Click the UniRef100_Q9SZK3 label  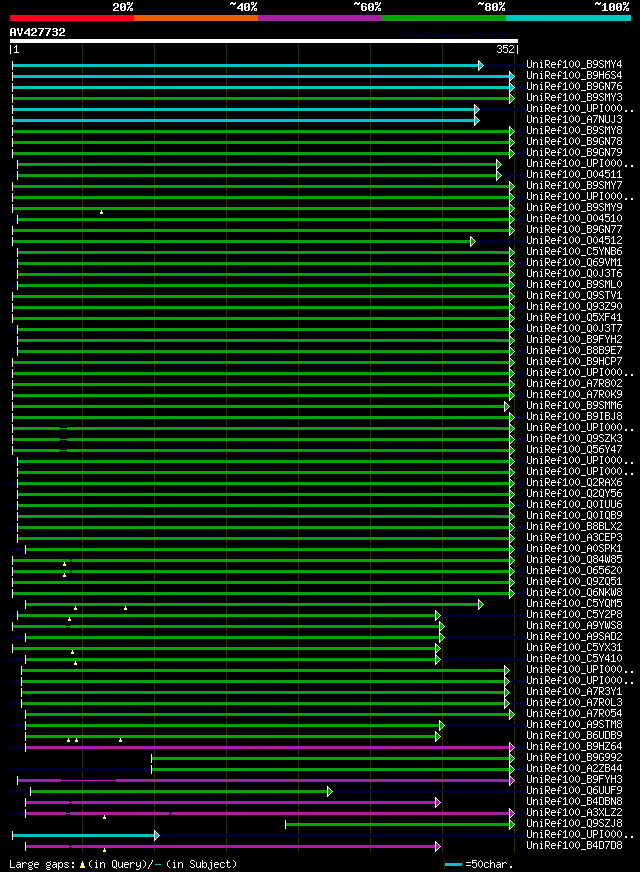pyautogui.click(x=574, y=438)
